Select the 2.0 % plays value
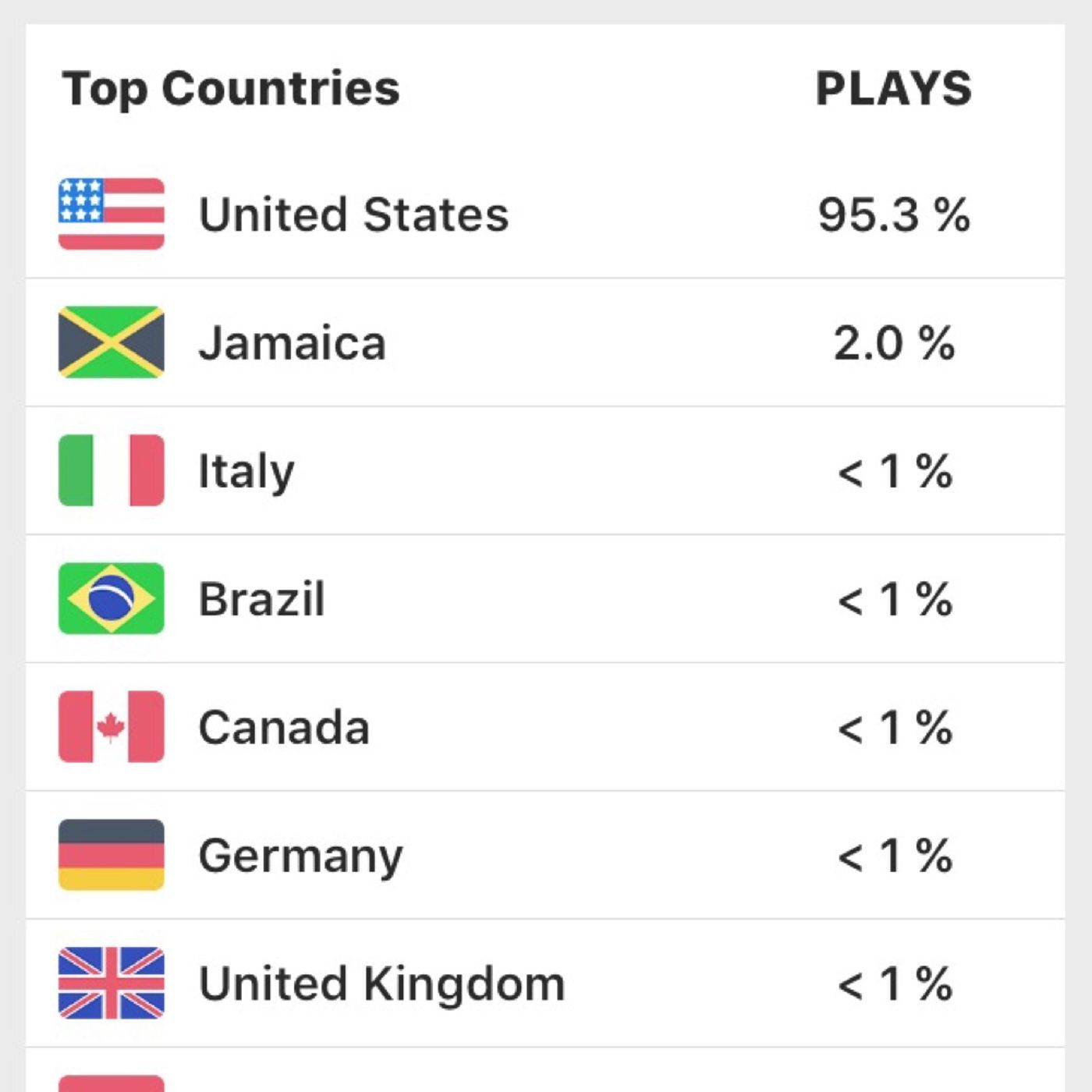 point(894,342)
